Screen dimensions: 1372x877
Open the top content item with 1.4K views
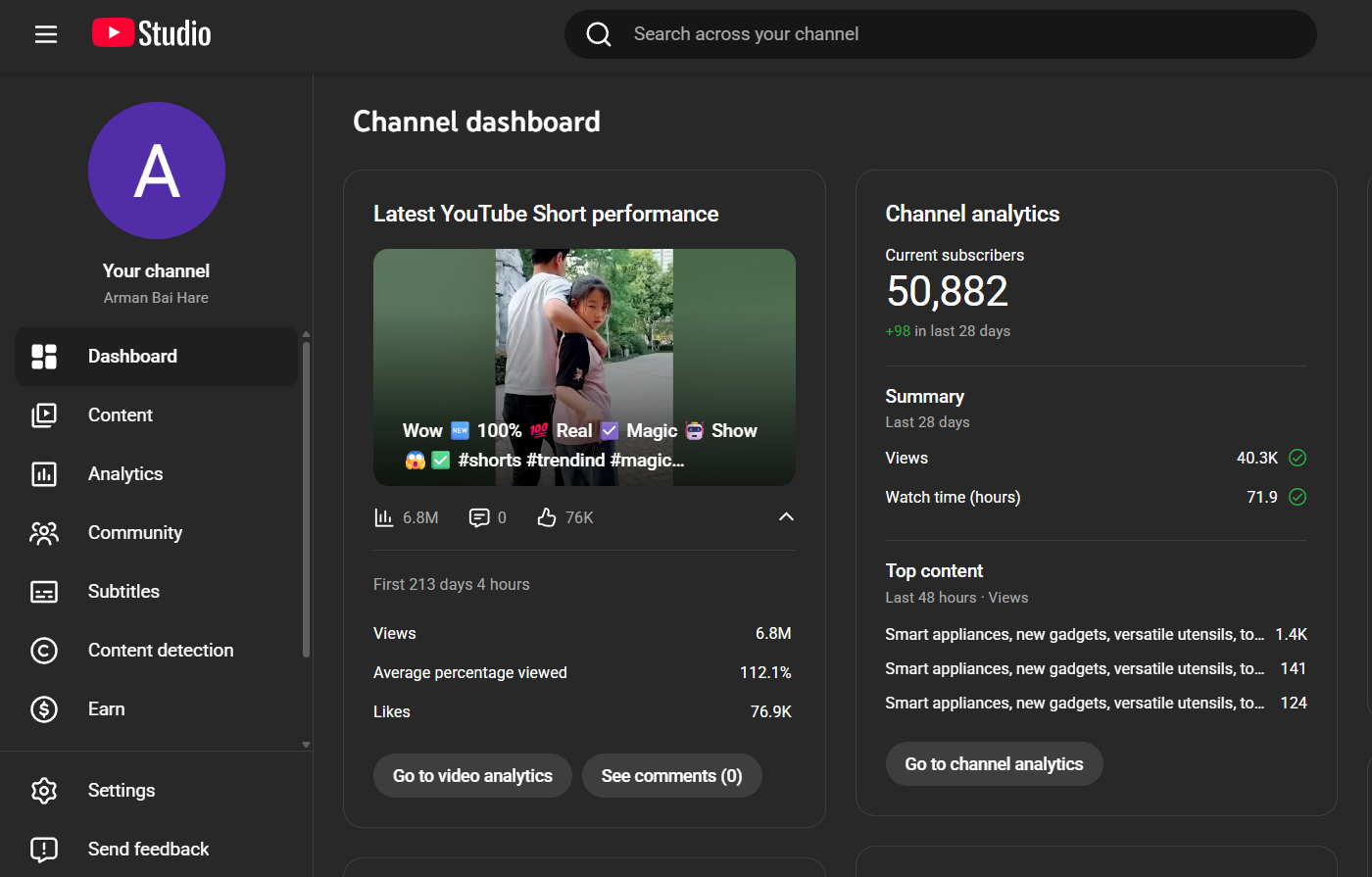(1074, 635)
